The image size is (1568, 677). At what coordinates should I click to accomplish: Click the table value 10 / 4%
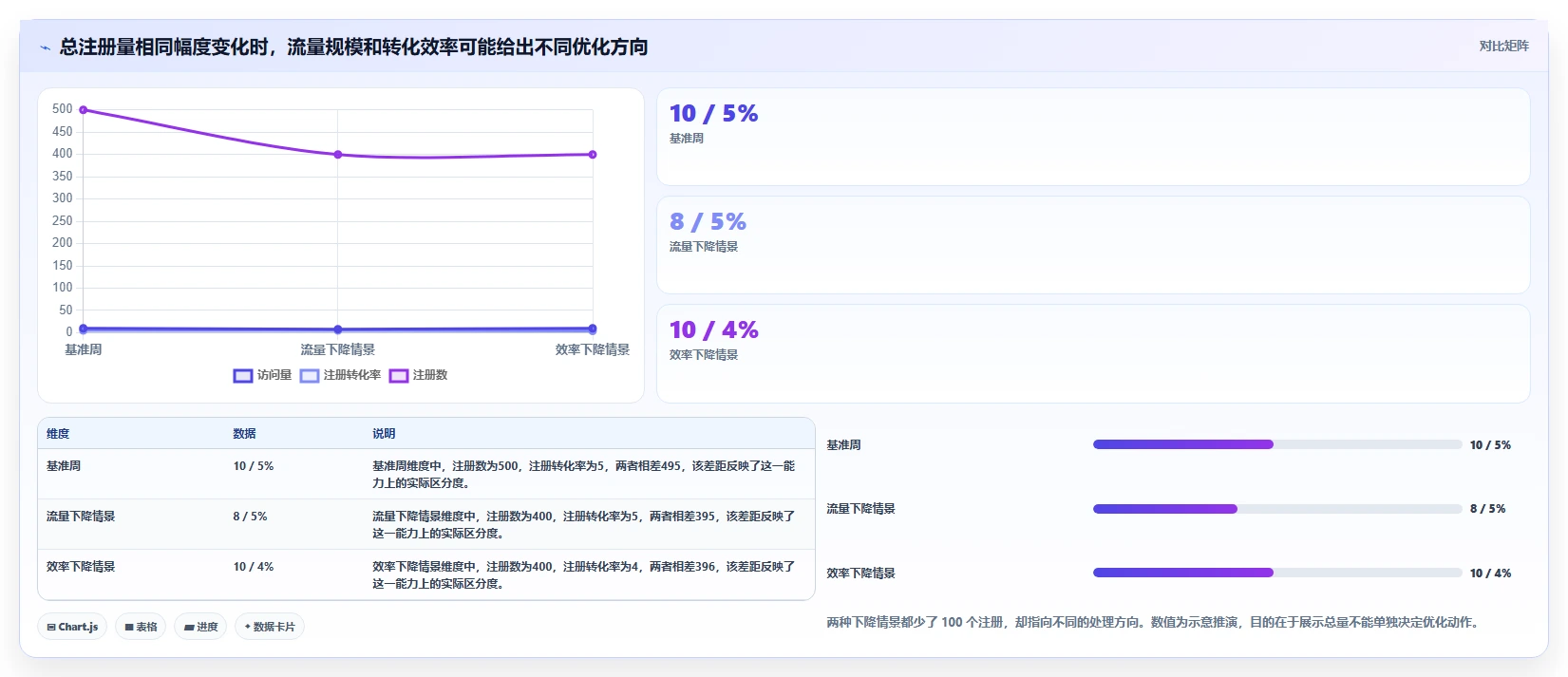click(254, 567)
